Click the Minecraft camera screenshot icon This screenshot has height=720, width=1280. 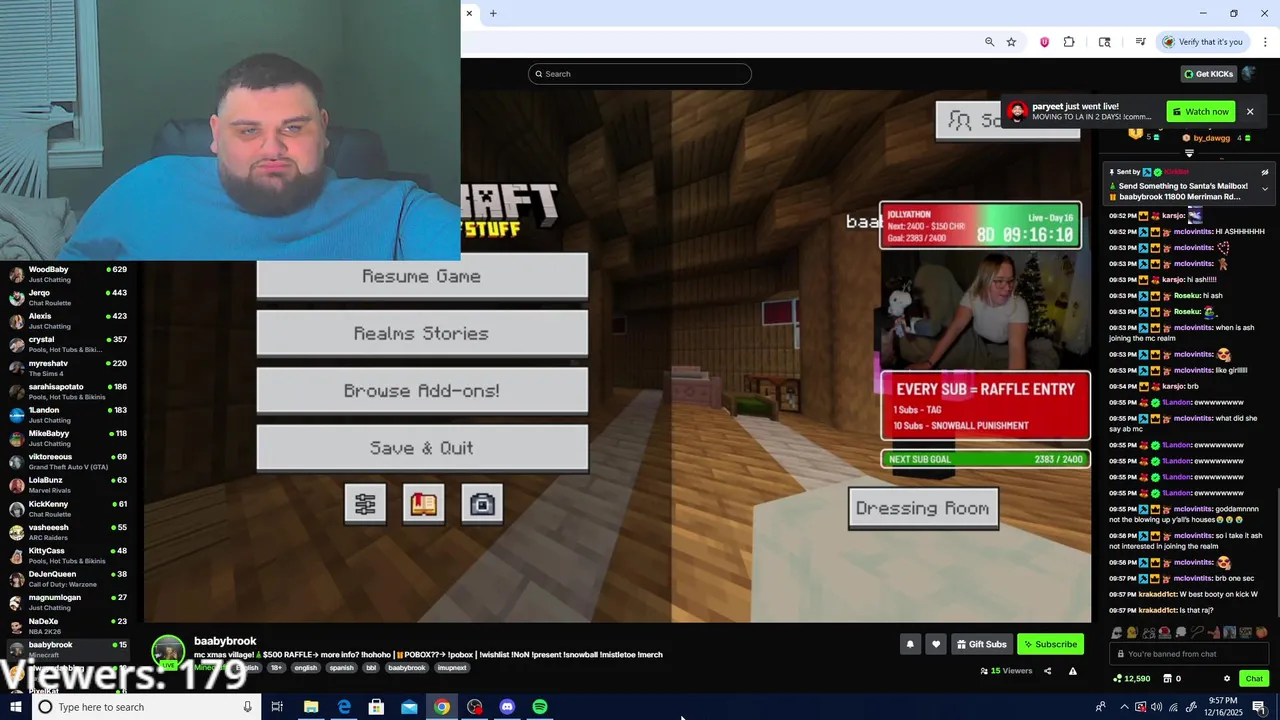(x=482, y=505)
